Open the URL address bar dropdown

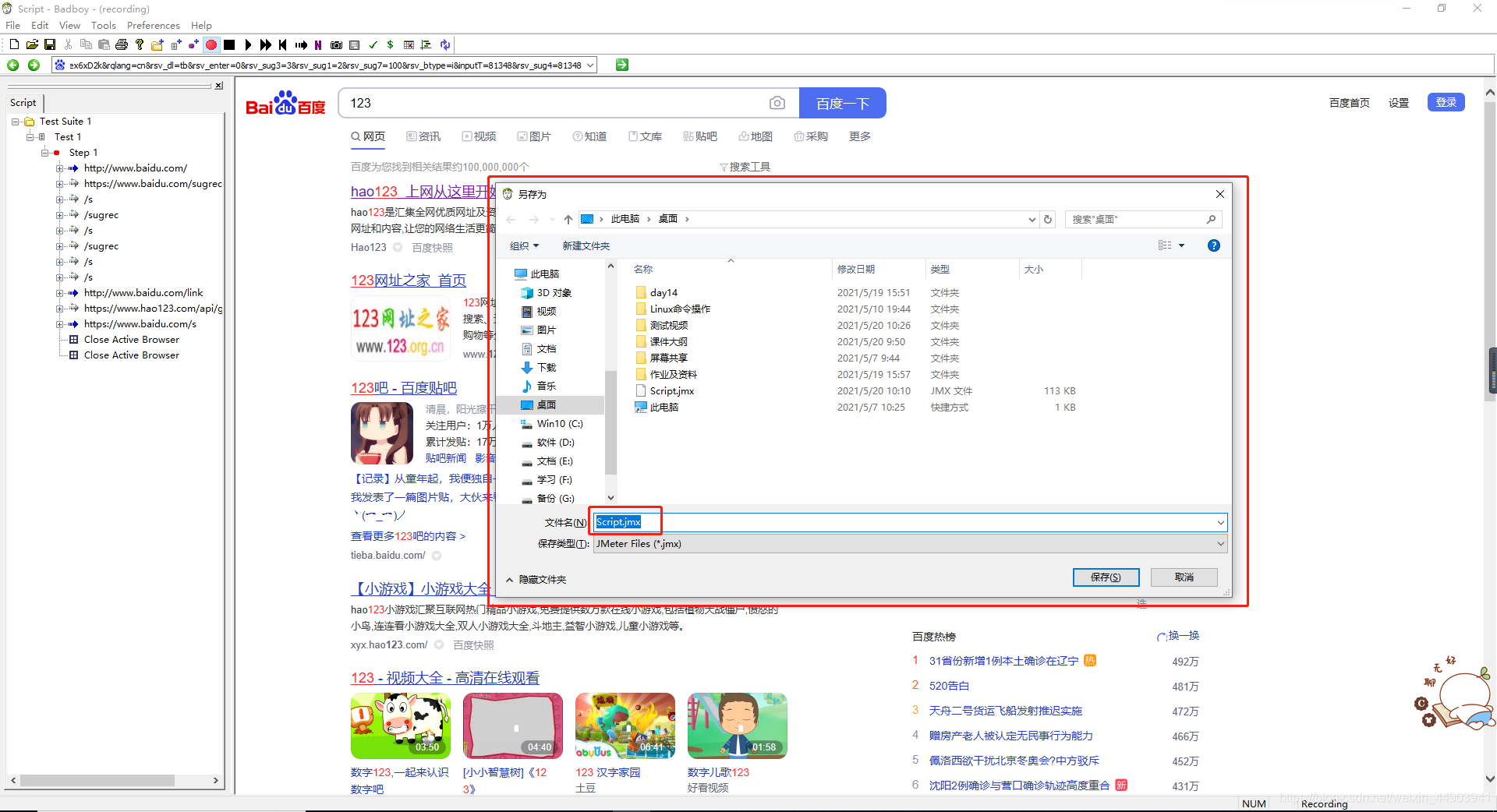(x=590, y=65)
